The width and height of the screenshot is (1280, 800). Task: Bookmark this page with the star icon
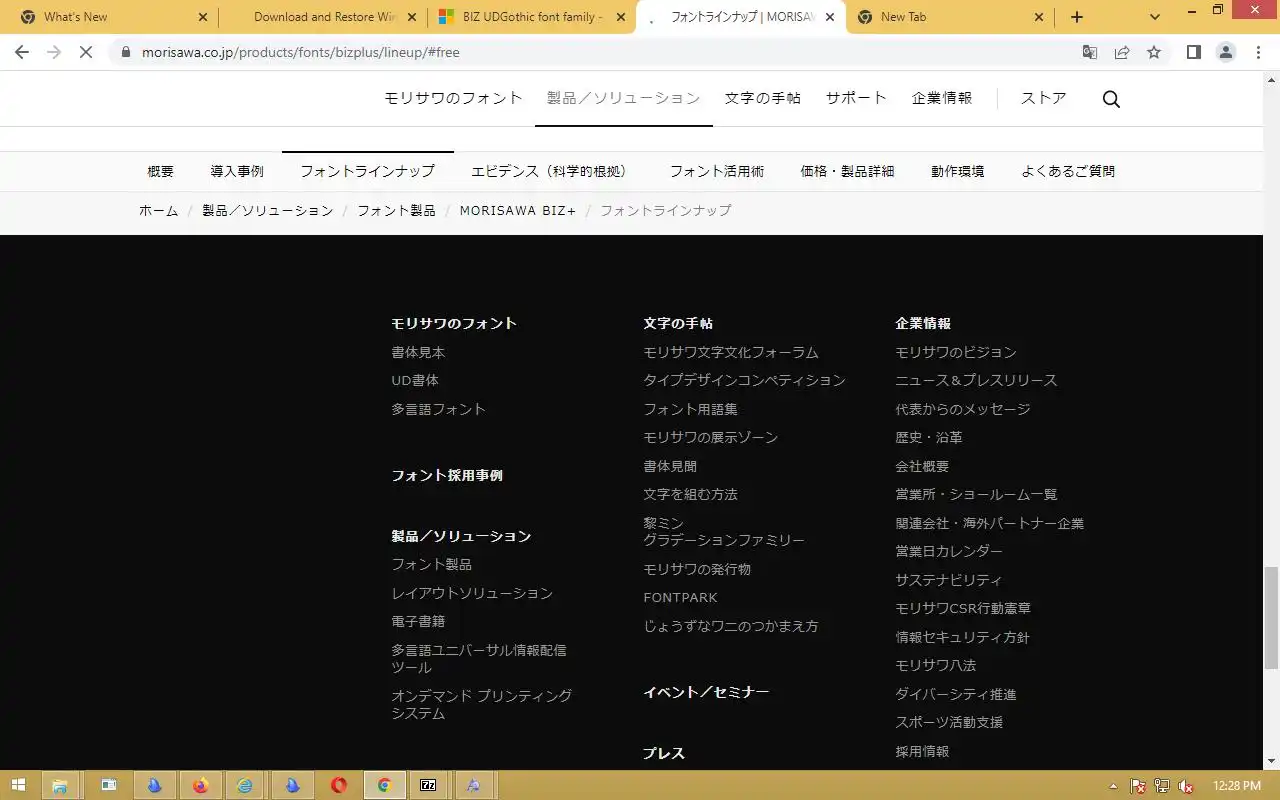coord(1154,52)
